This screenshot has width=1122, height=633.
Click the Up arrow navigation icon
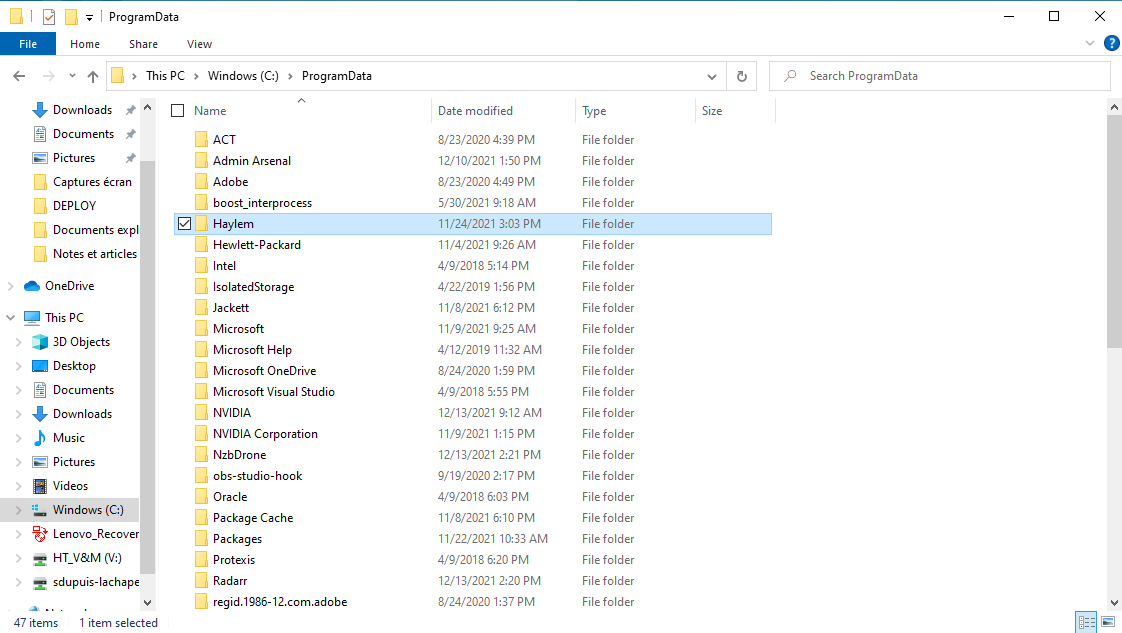[93, 76]
